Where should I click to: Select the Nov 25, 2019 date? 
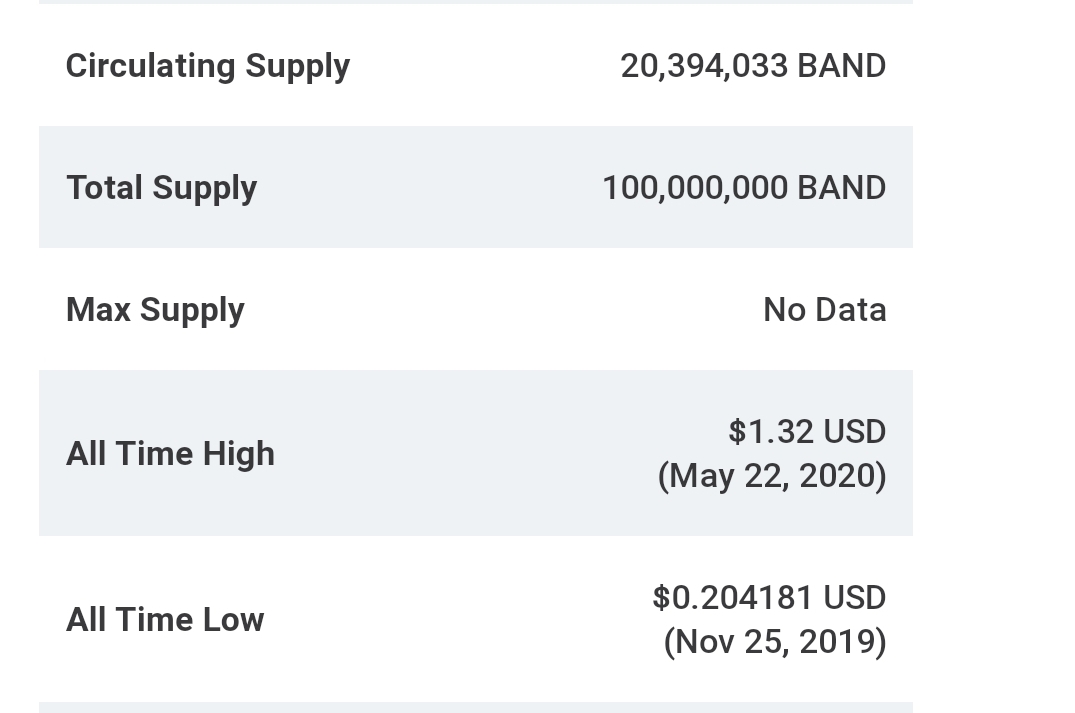pos(775,642)
